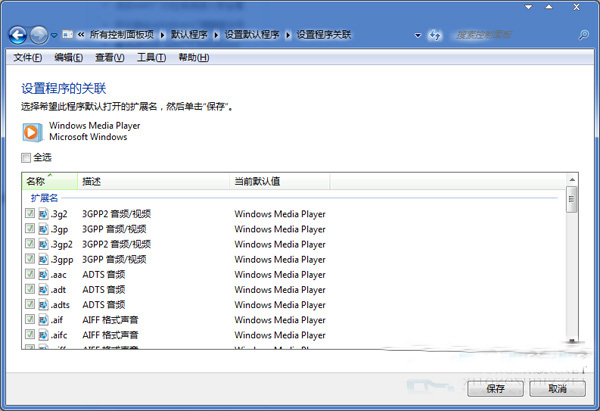This screenshot has height=411, width=600.
Task: Click the .3gp file type icon
Action: [43, 229]
